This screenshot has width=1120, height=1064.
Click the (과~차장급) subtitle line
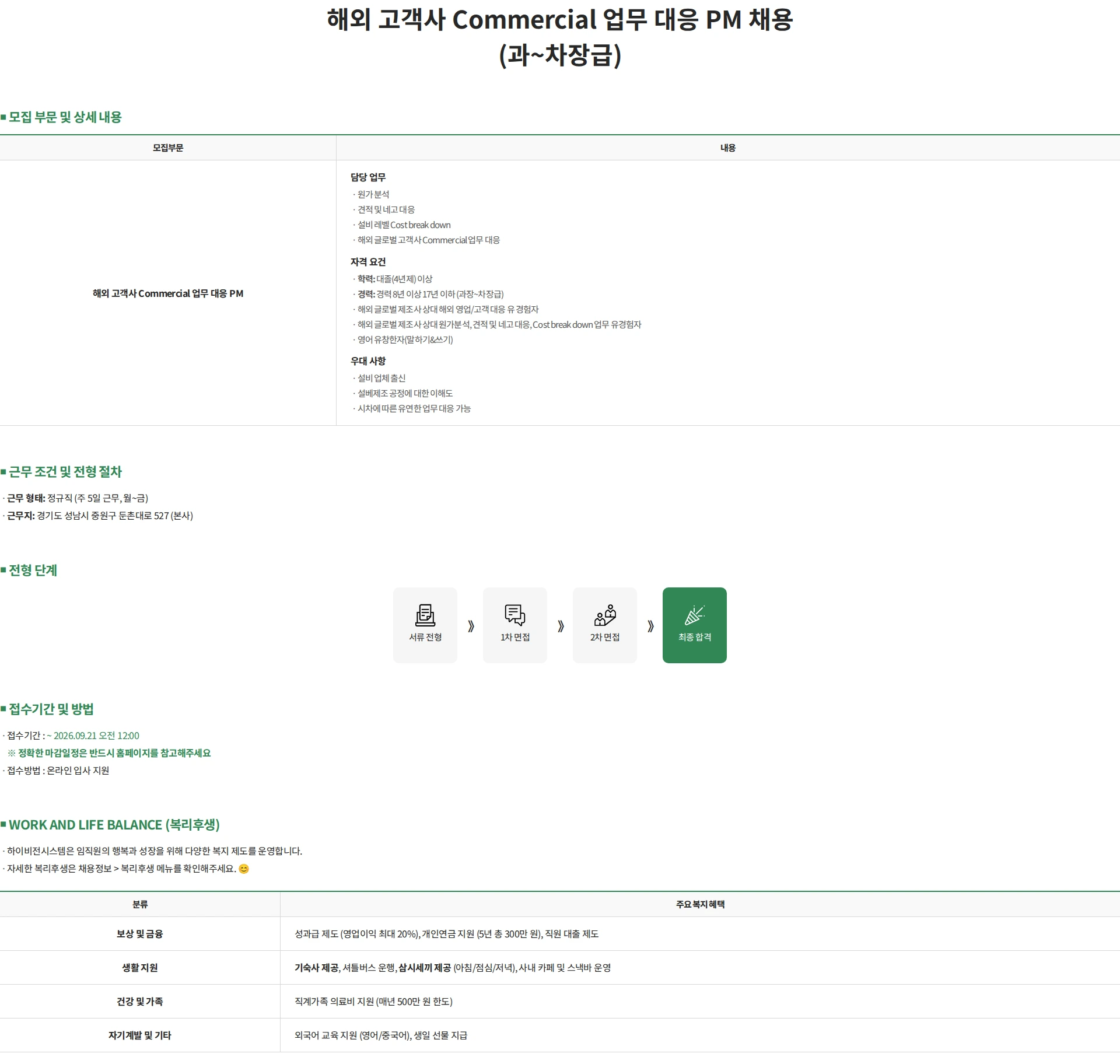(x=560, y=55)
